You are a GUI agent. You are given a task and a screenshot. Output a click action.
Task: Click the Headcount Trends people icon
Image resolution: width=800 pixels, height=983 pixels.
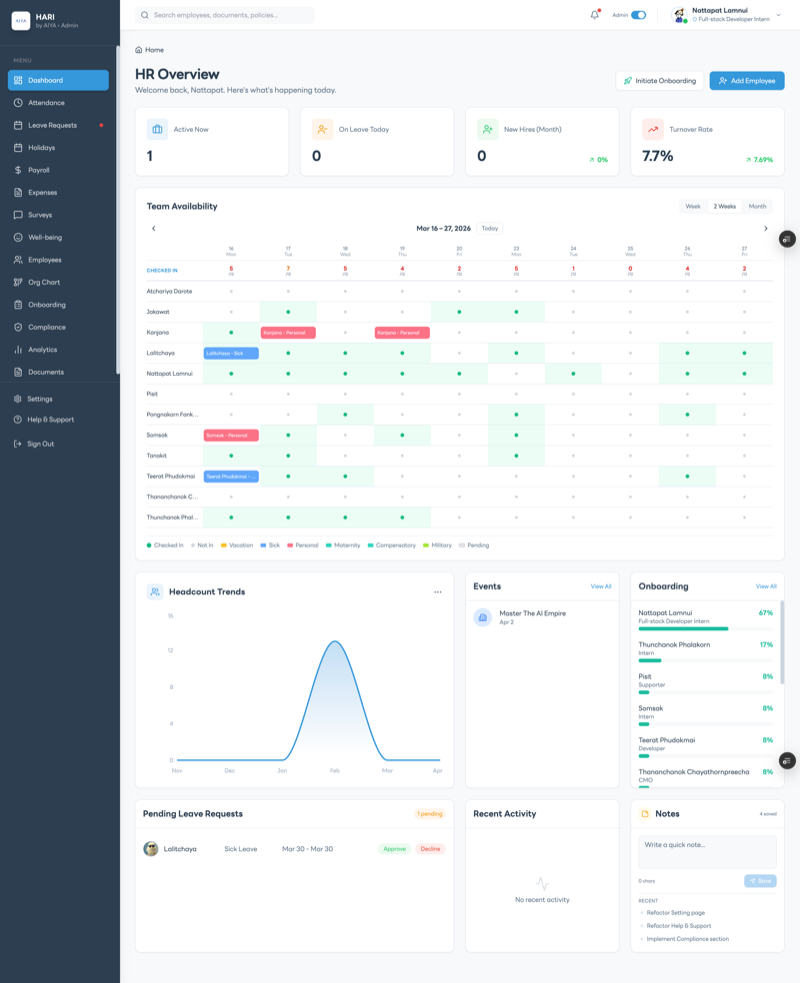point(155,591)
